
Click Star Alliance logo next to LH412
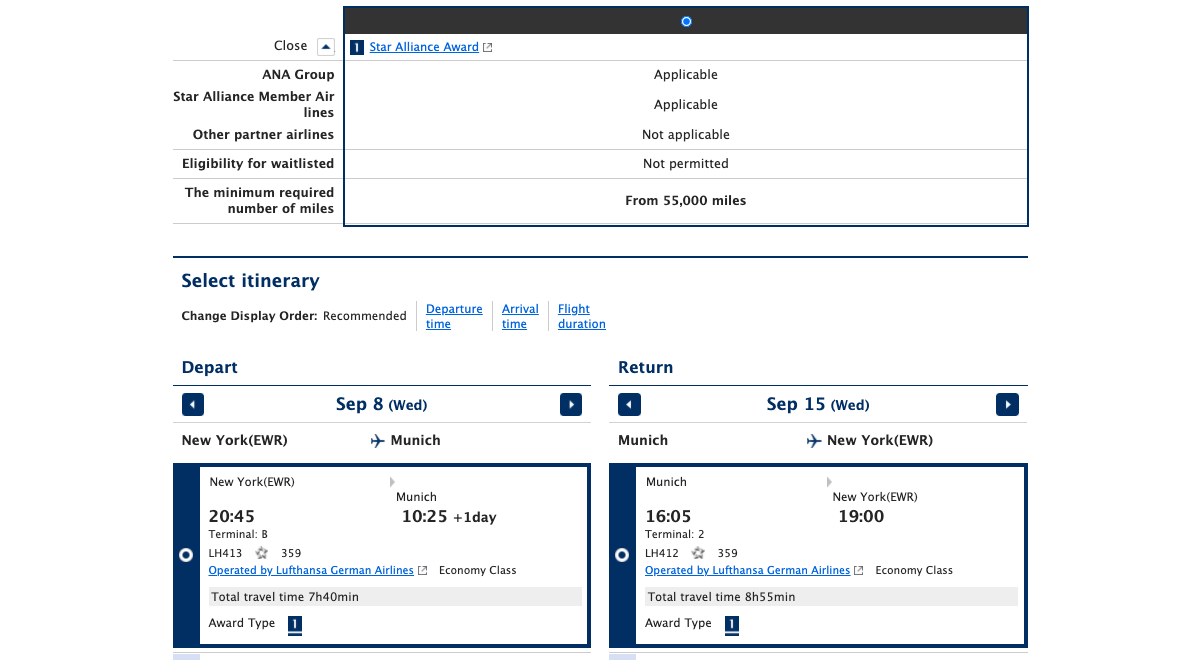[698, 553]
